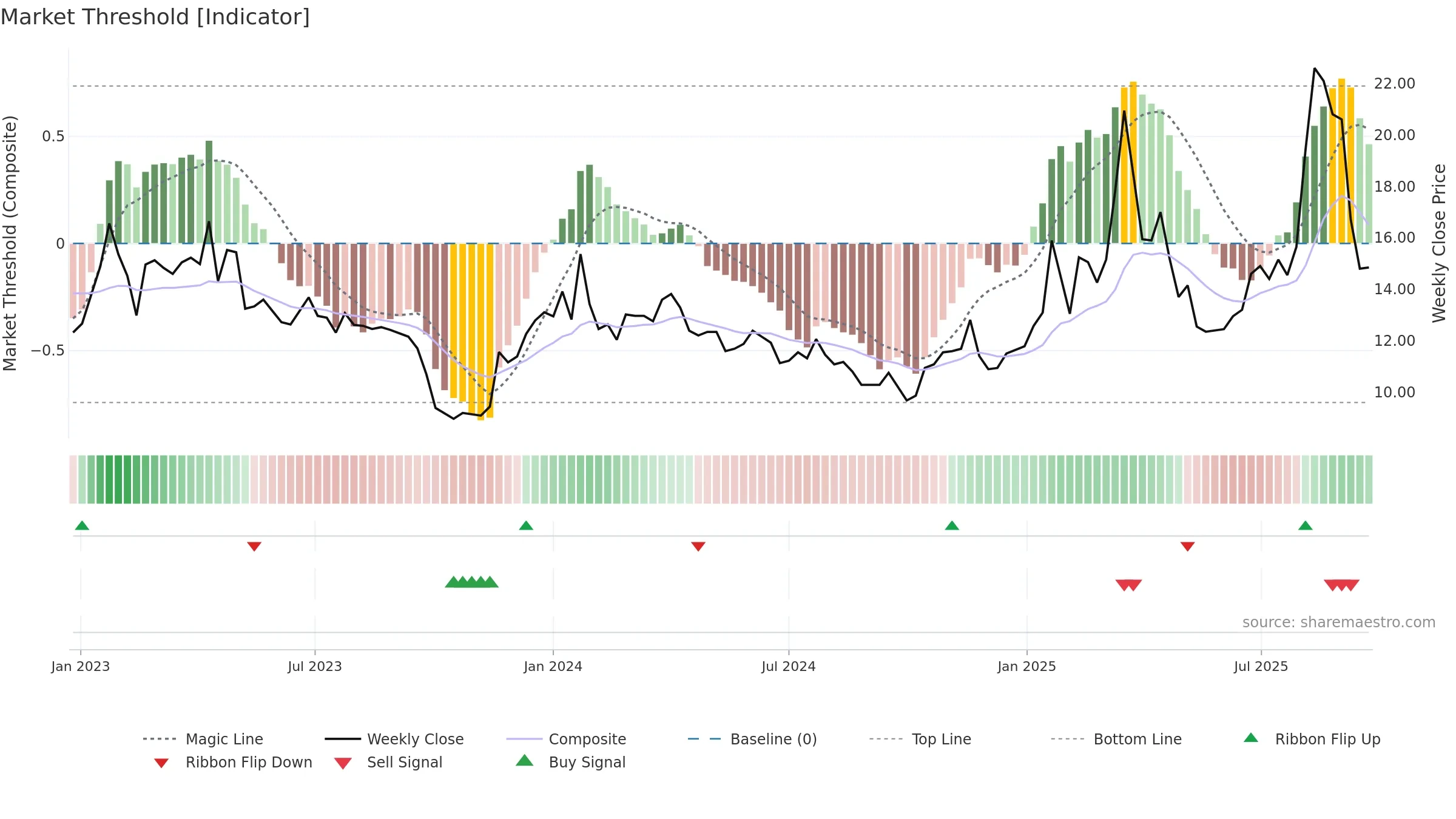The image size is (1456, 819).
Task: Toggle Sell Signal legend entry
Action: pyautogui.click(x=388, y=762)
